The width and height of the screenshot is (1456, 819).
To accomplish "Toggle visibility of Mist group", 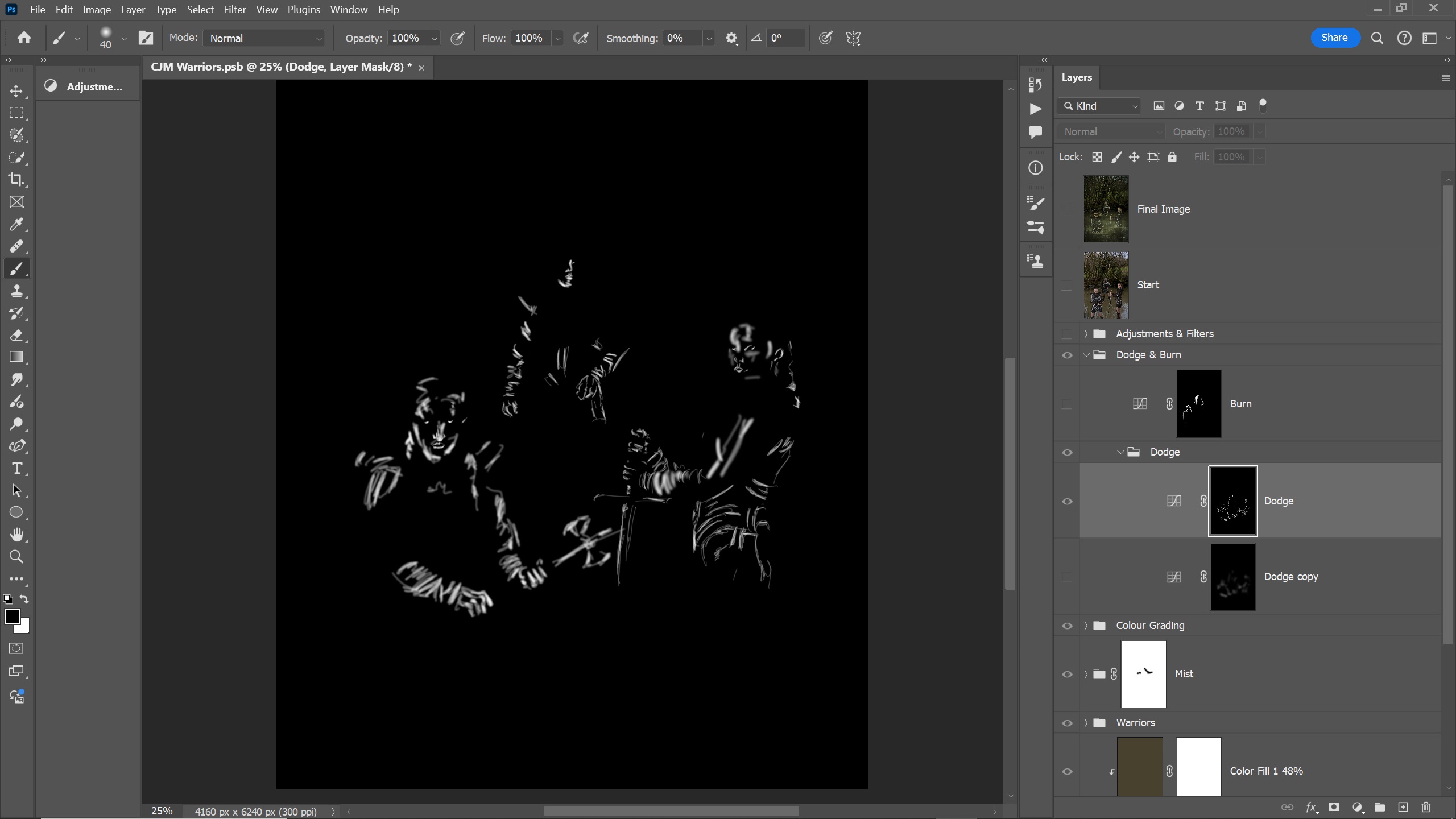I will [x=1067, y=675].
